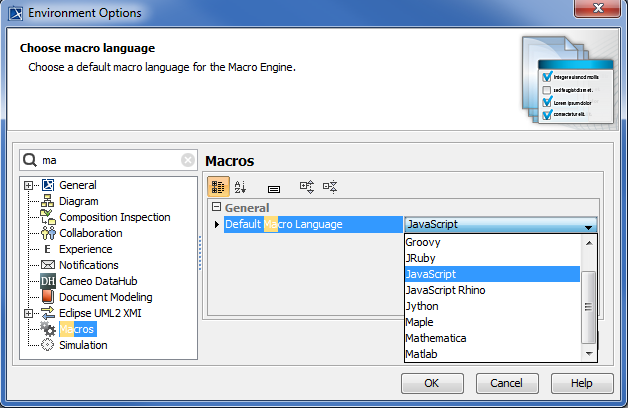Viewport: 628px width, 408px height.
Task: Click the Experience E icon
Action: [x=47, y=249]
